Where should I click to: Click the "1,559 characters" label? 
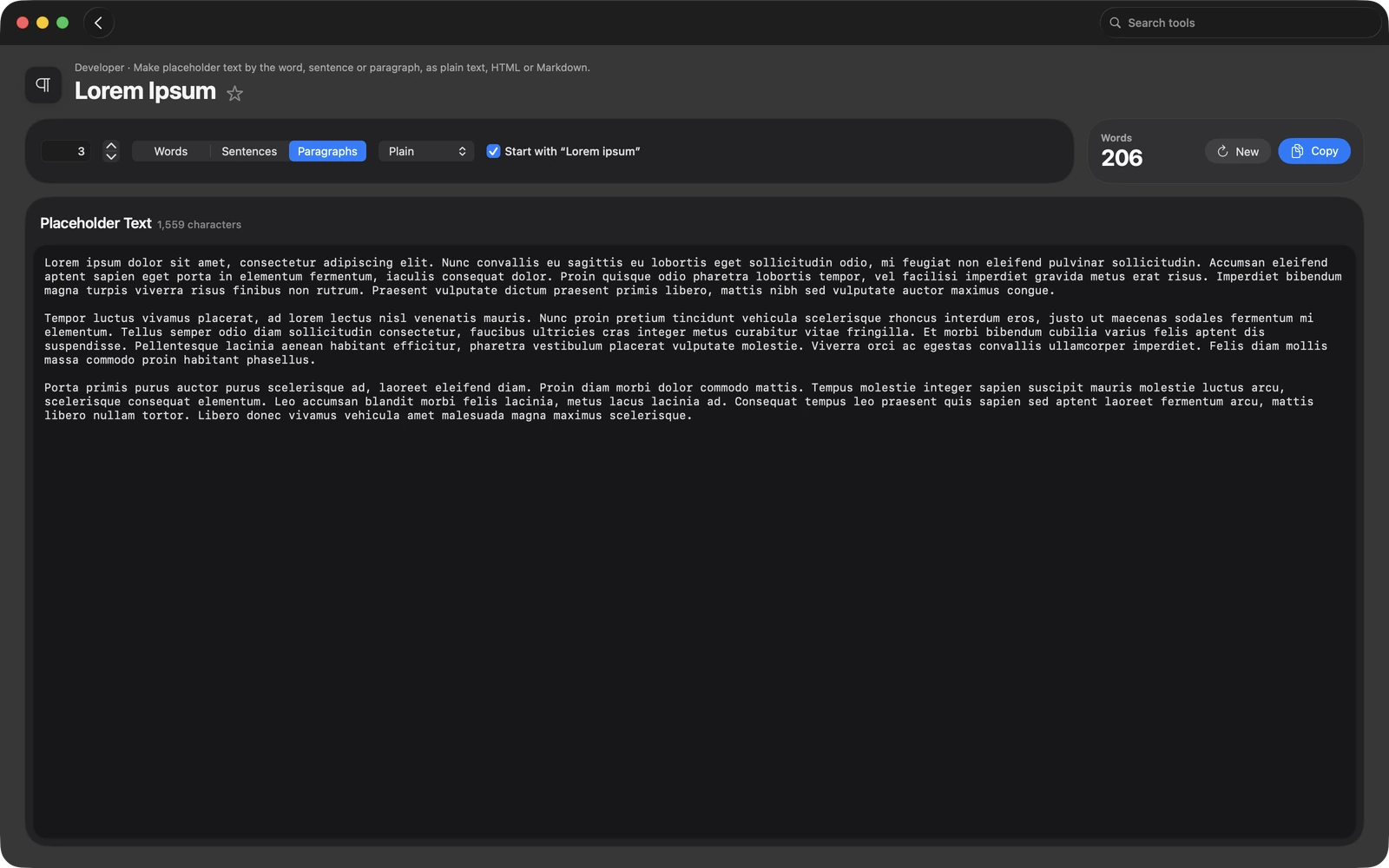coord(200,225)
